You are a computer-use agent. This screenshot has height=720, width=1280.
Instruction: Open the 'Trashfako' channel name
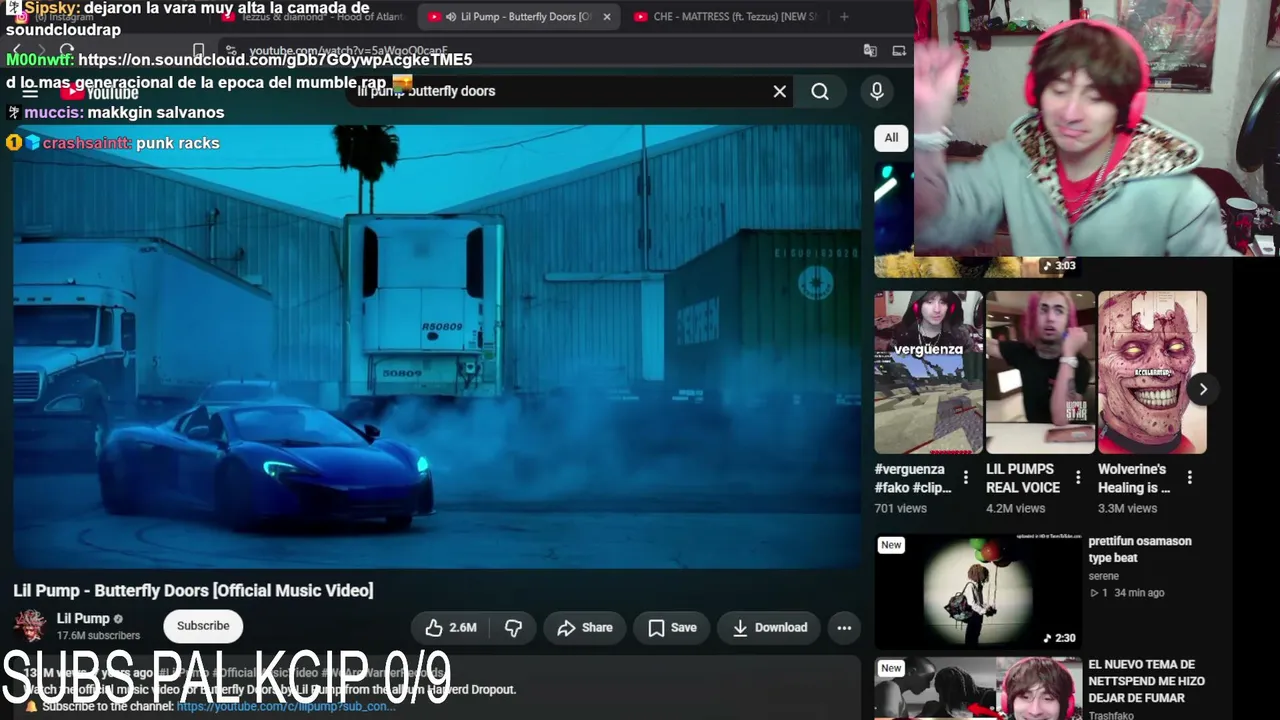click(1111, 714)
